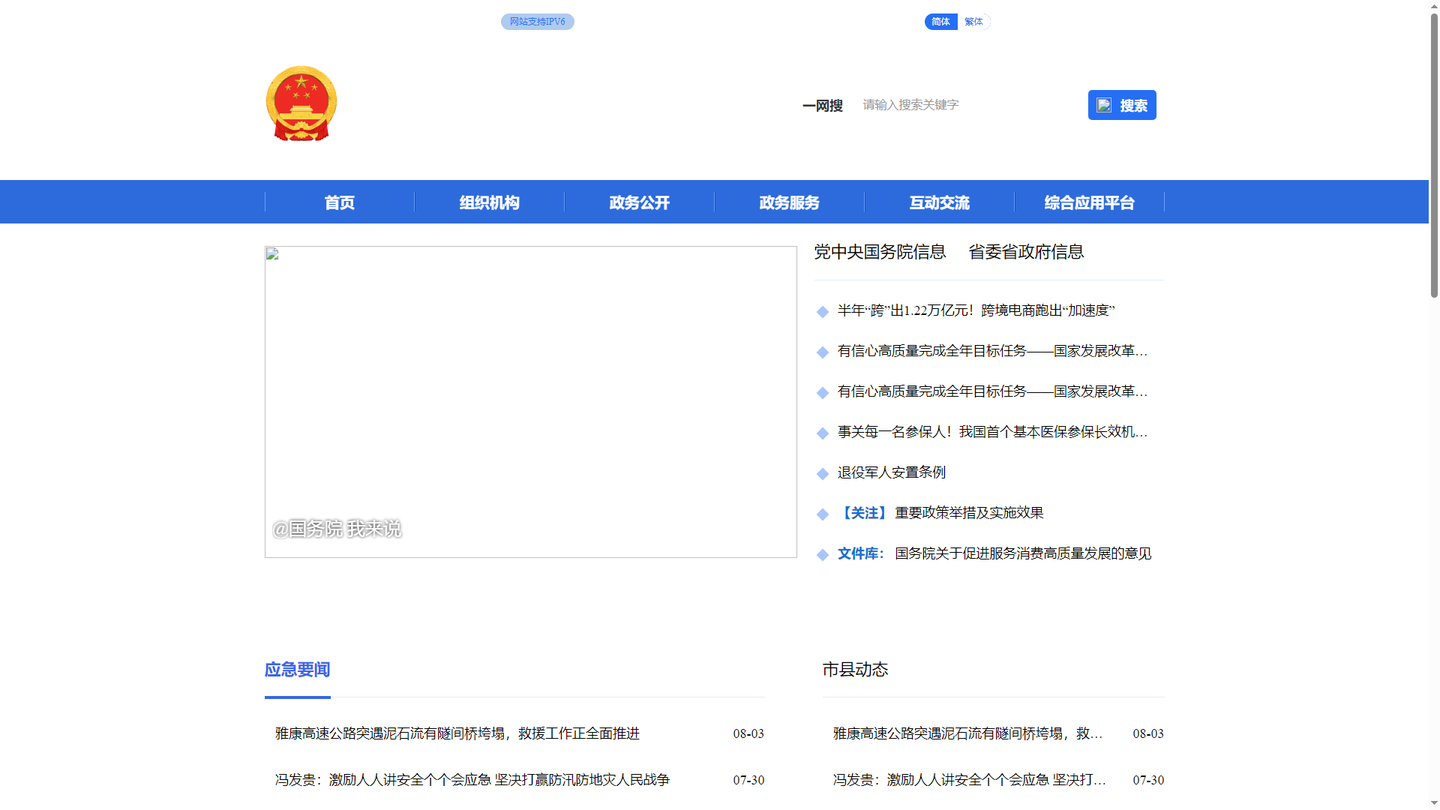1440x810 pixels.
Task: Open 半年"跨"出1.22万亿元 news link
Action: 976,311
